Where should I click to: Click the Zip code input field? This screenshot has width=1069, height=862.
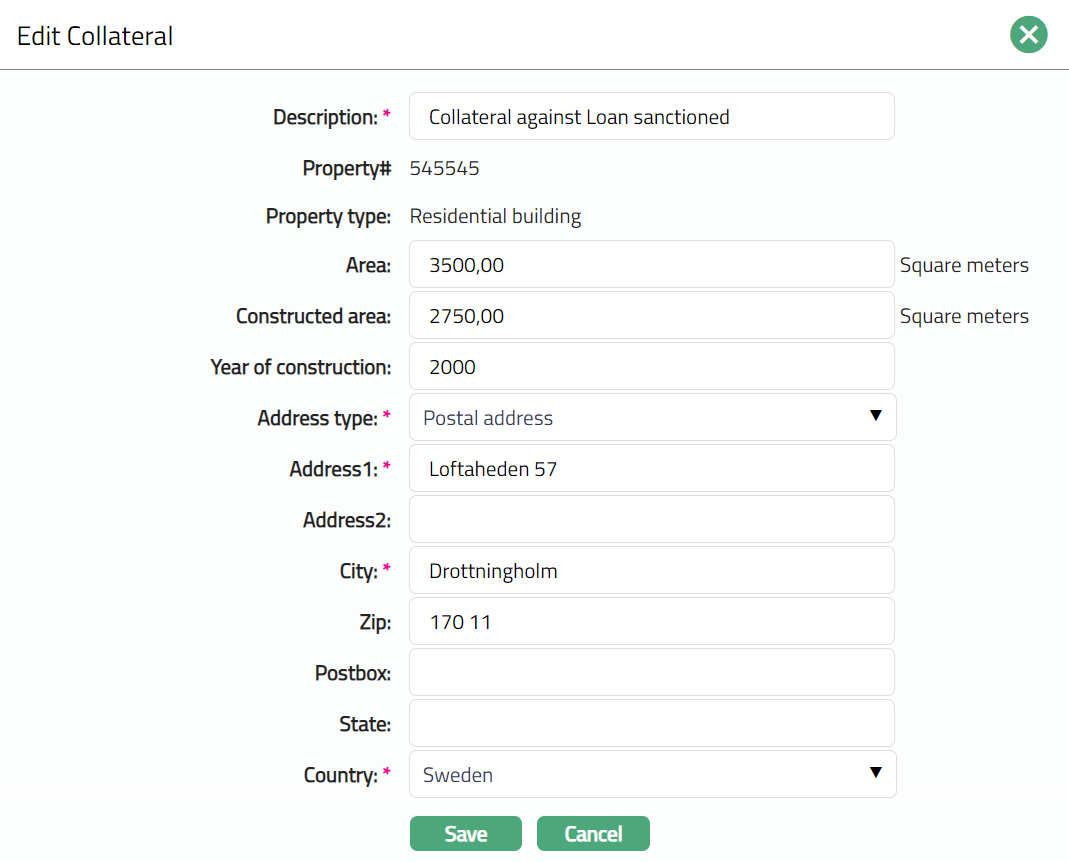[651, 622]
